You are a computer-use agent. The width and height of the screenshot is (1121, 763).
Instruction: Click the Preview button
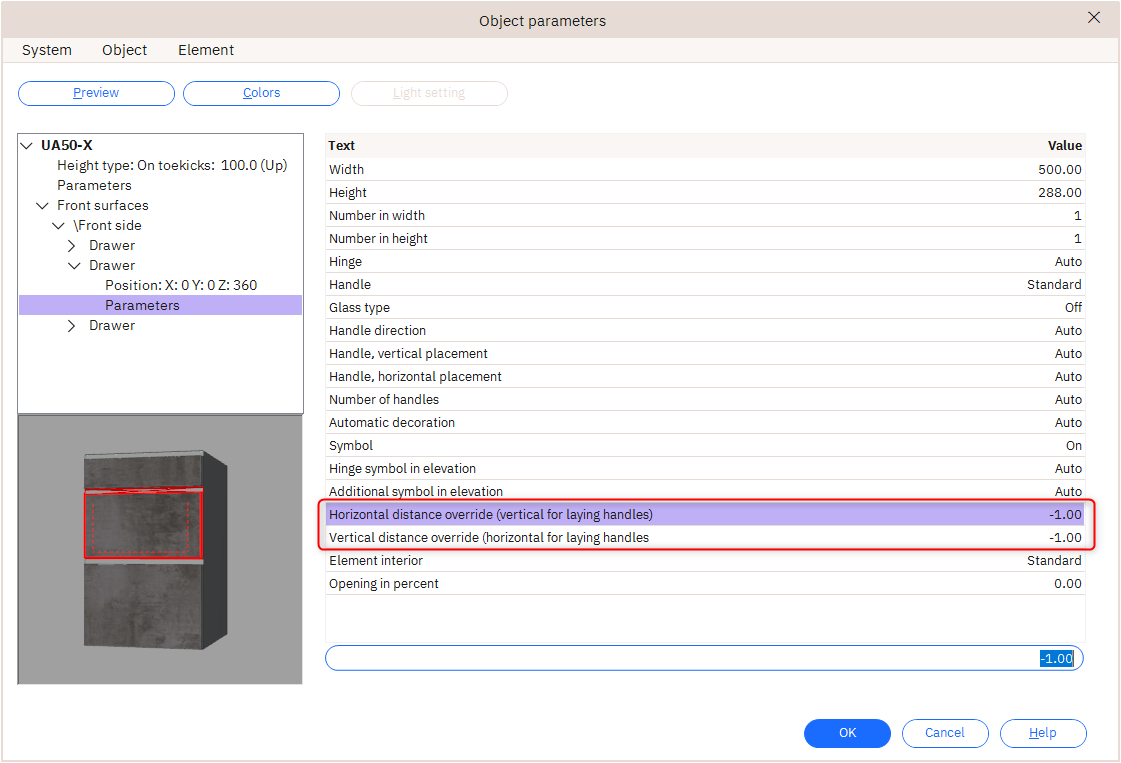[x=96, y=93]
